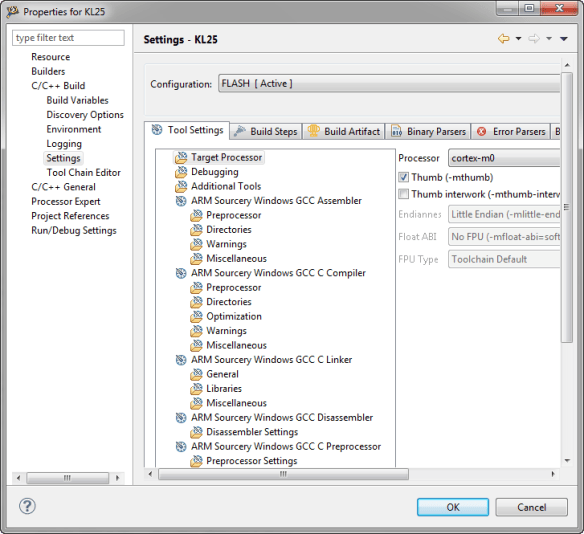Viewport: 584px width, 534px height.
Task: Open the Logging page
Action: pos(64,144)
